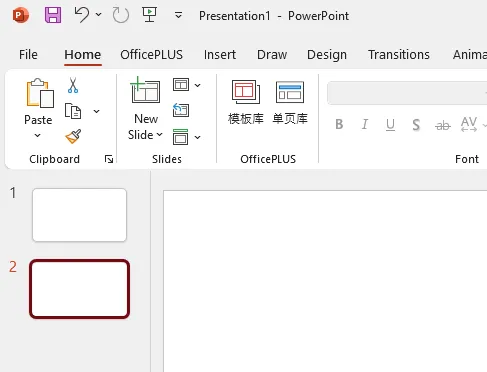Reset slide layout icon

tap(181, 110)
